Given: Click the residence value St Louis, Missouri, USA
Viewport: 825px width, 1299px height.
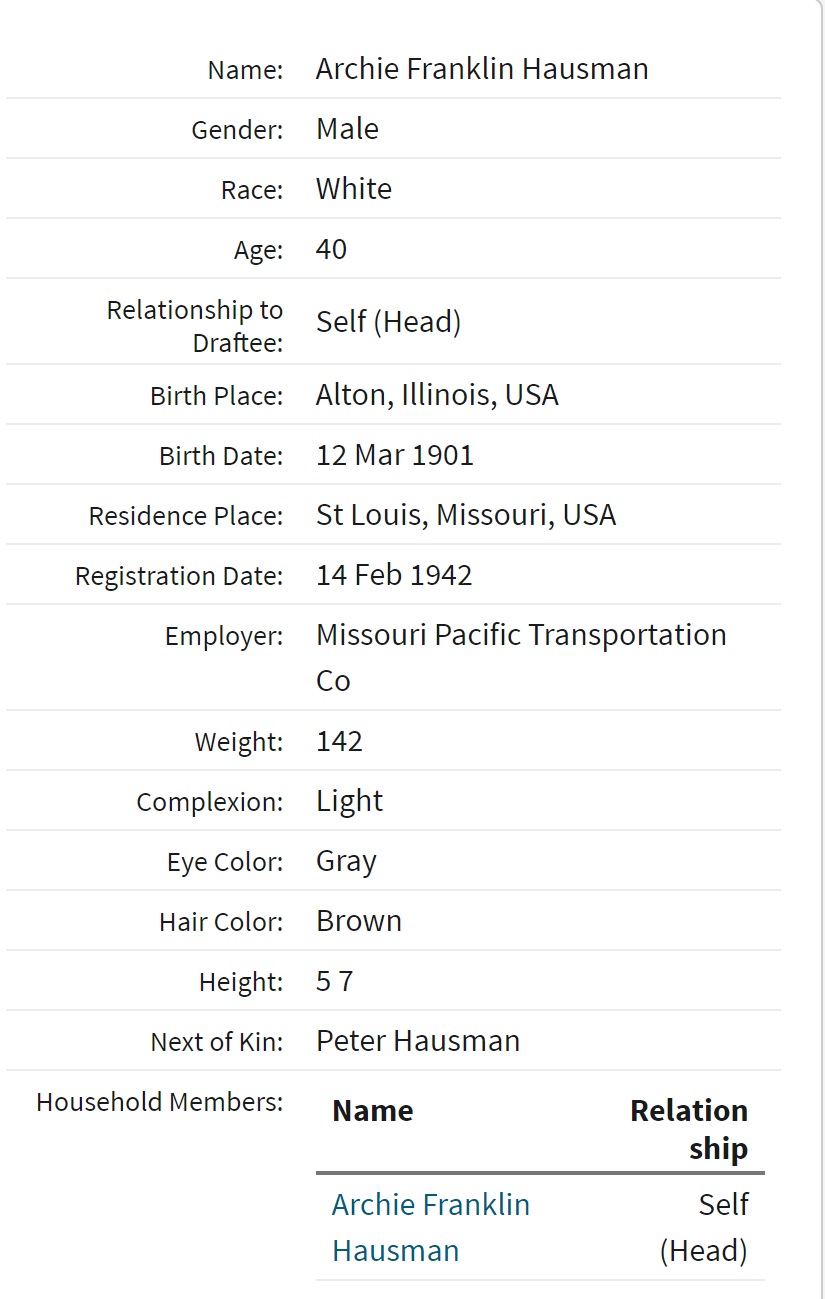Looking at the screenshot, I should [466, 515].
